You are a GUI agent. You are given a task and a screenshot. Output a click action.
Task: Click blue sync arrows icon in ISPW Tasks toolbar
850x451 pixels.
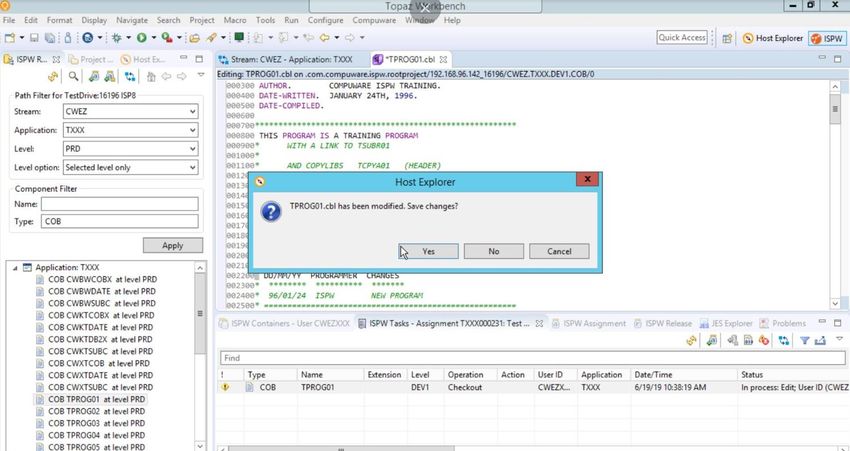pos(783,340)
